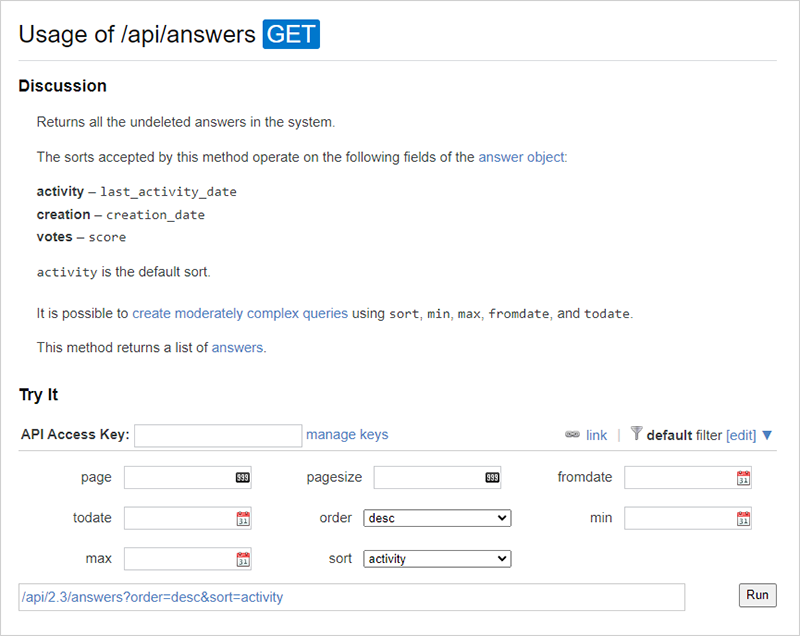
Task: Click the [edit] filter link
Action: click(741, 435)
